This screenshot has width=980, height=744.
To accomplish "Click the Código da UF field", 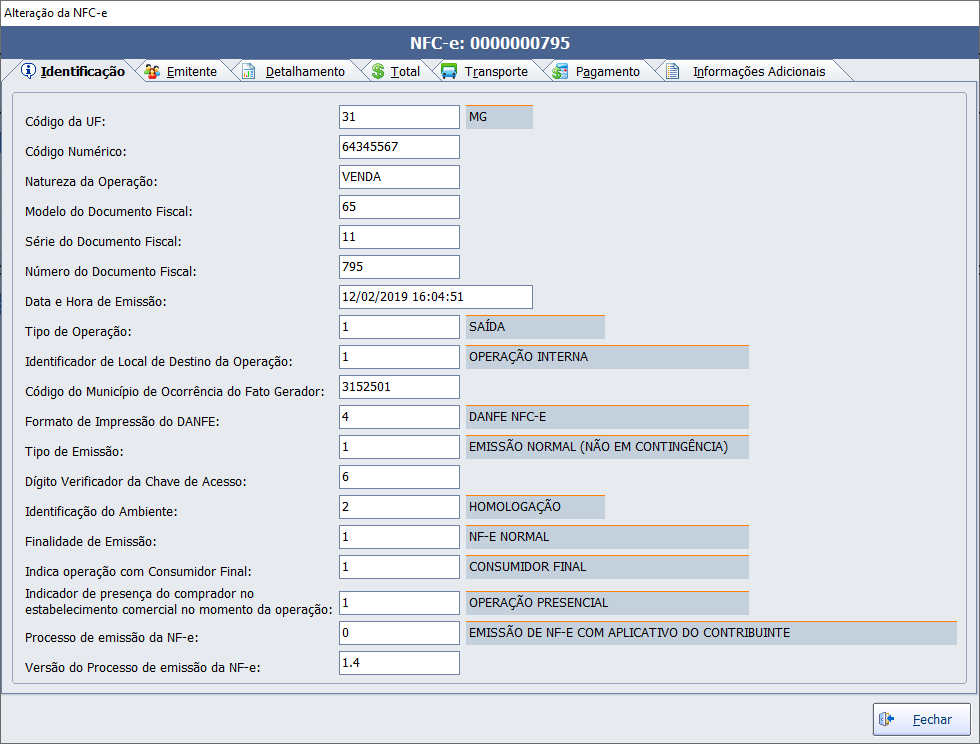I will coord(399,117).
